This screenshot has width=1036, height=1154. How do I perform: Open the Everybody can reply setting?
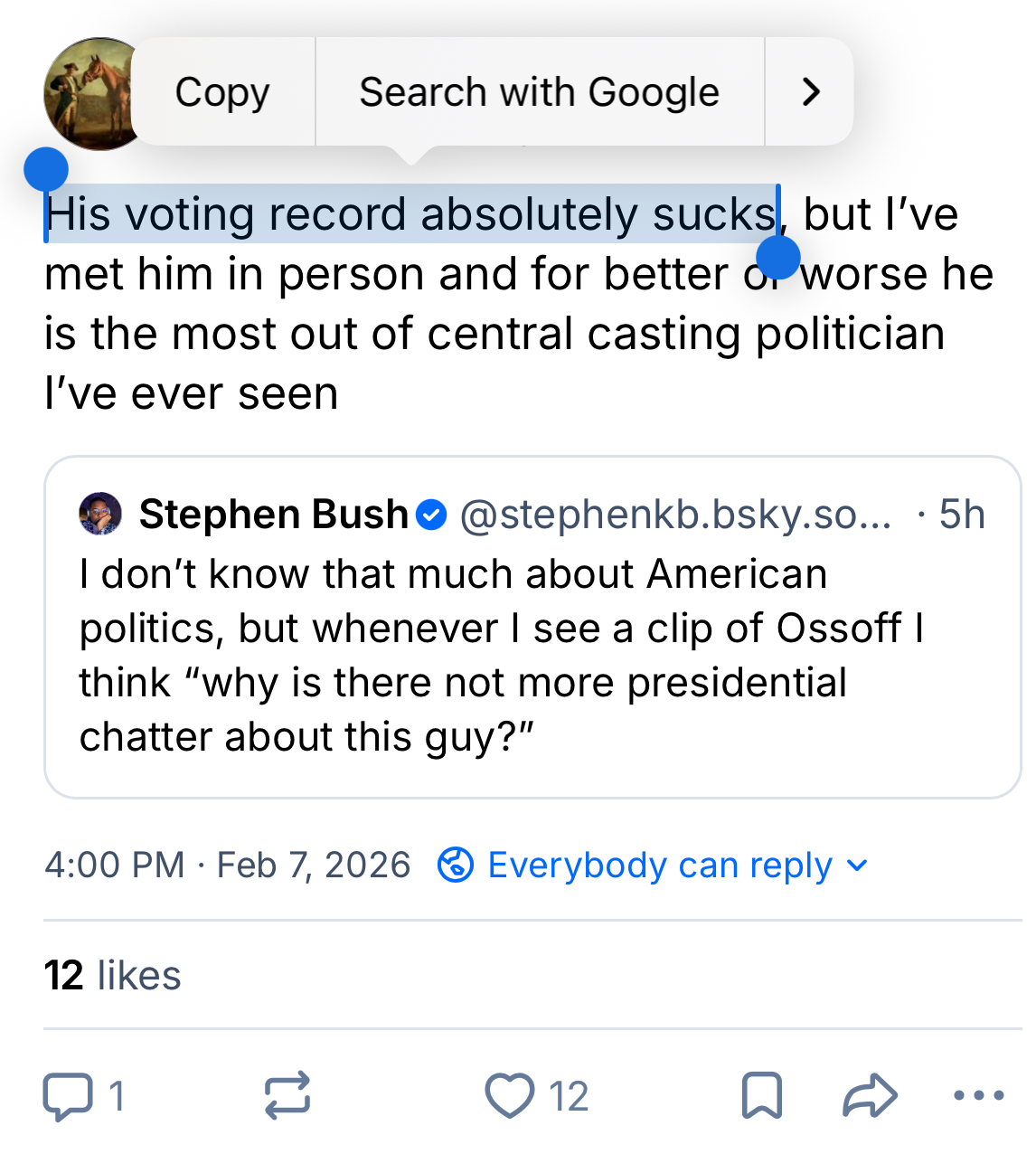point(659,865)
